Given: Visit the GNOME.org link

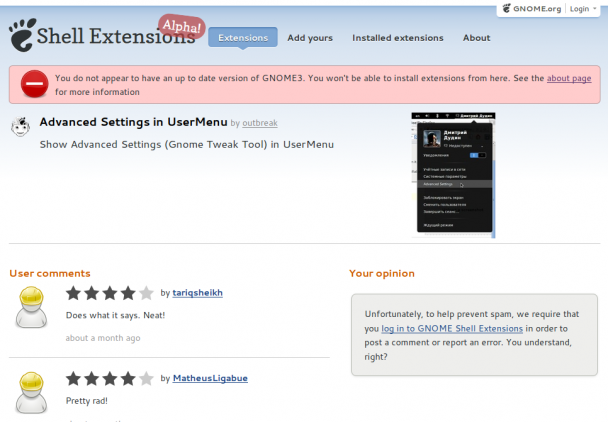Looking at the screenshot, I should tap(532, 9).
